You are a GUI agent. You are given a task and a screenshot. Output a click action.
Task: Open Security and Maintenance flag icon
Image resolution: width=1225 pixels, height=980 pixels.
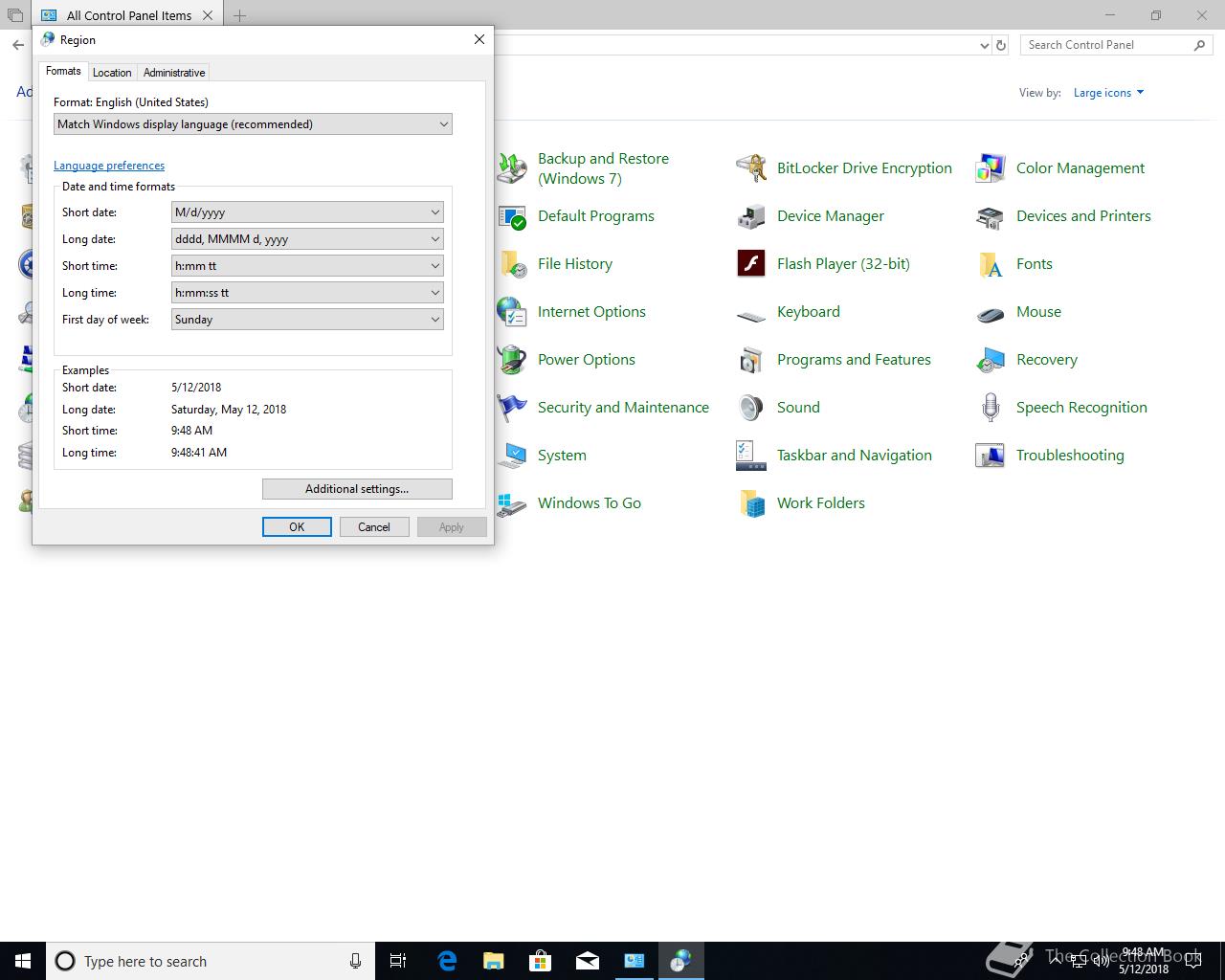512,408
